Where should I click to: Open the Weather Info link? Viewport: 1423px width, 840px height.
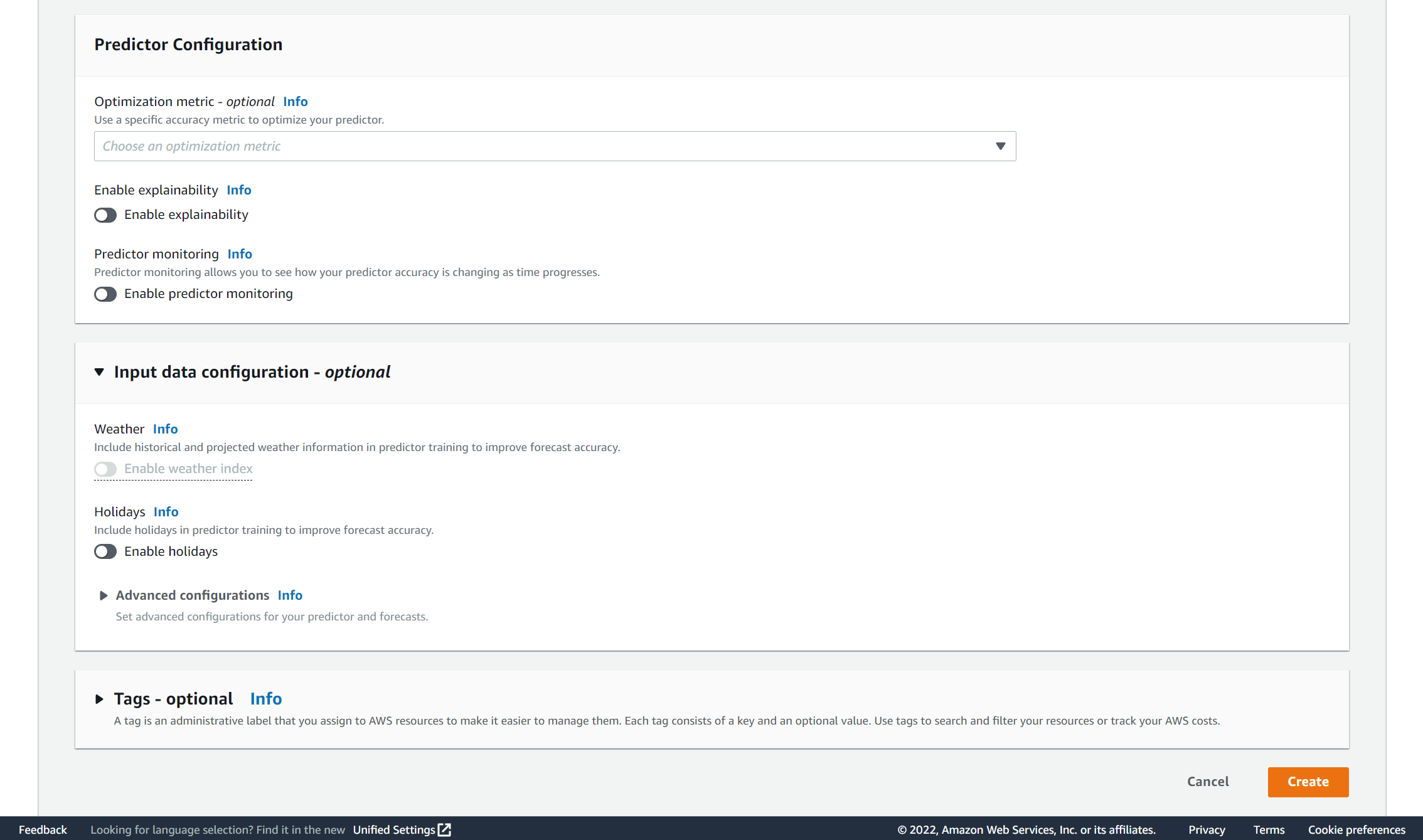pyautogui.click(x=165, y=429)
